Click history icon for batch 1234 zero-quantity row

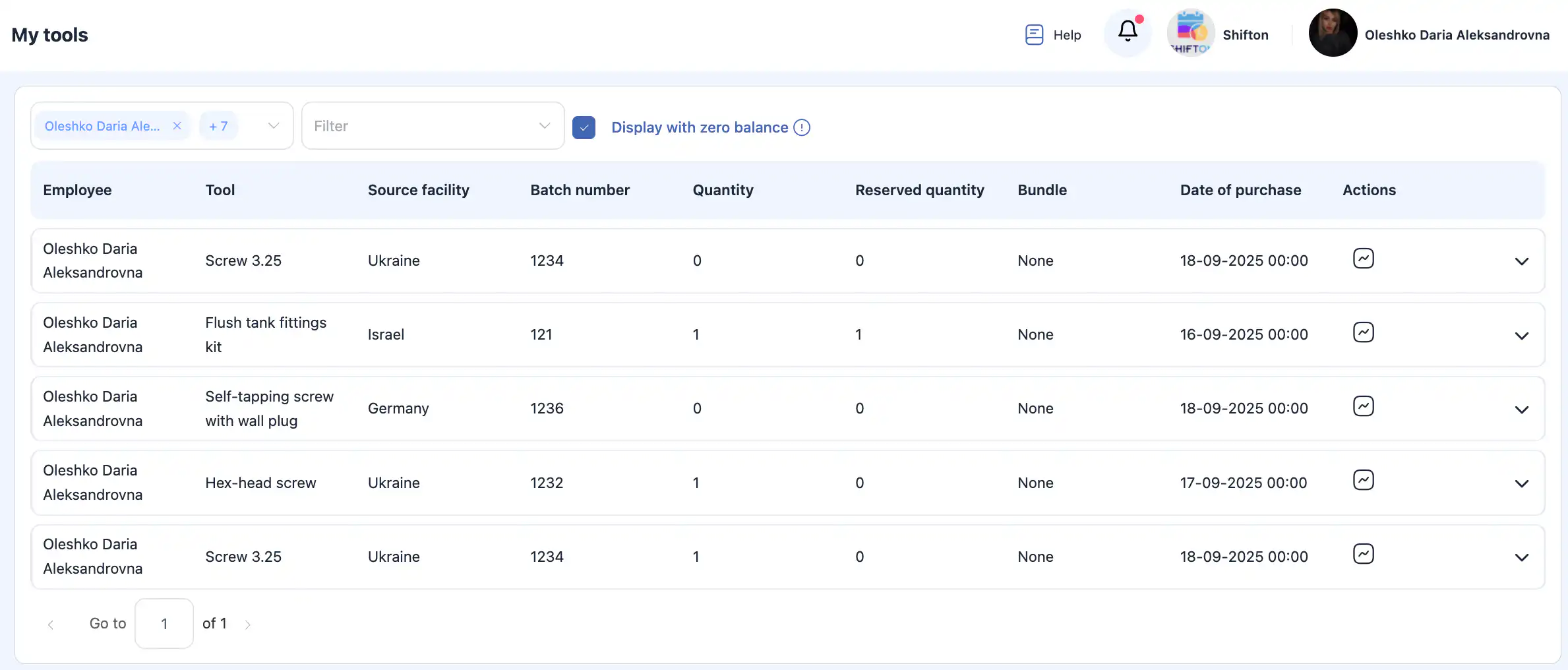coord(1363,259)
